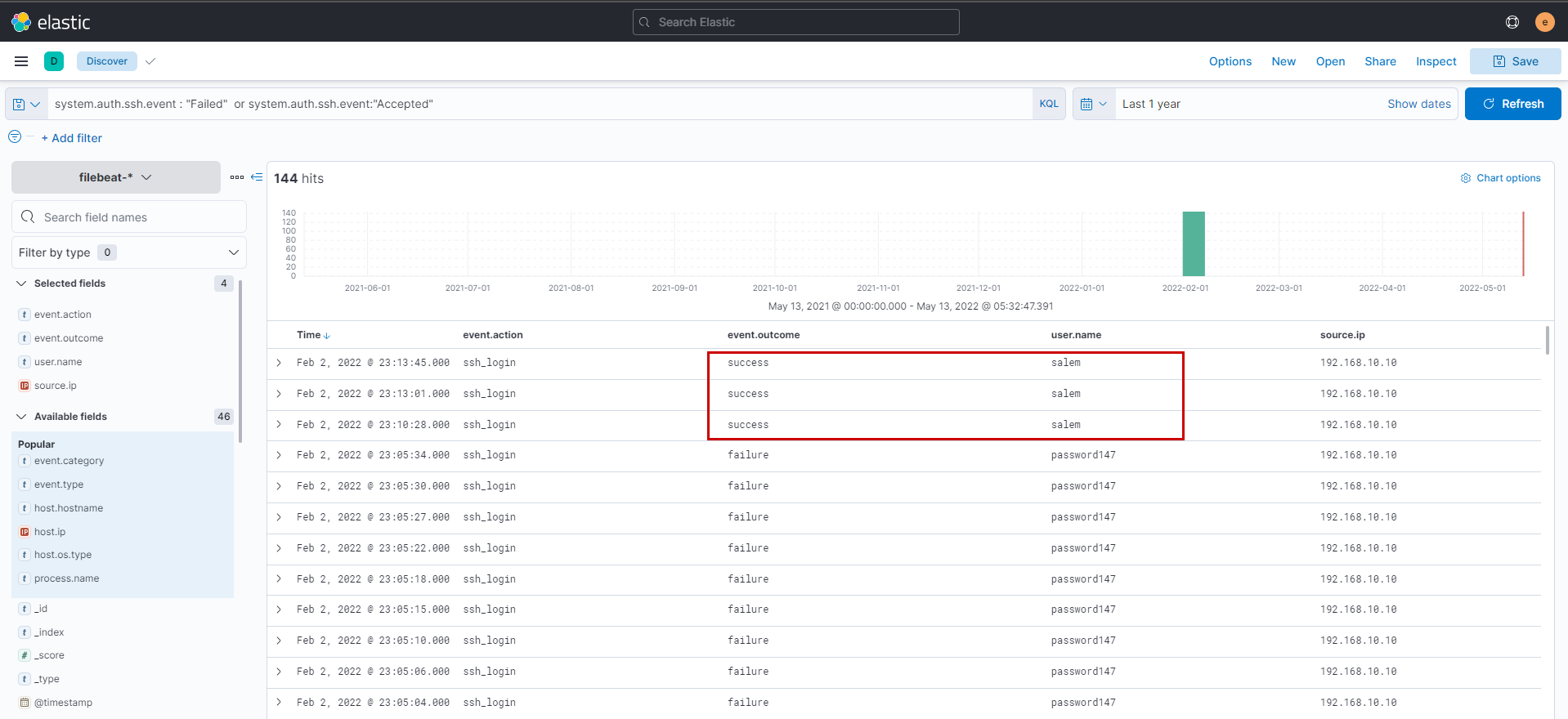Open the Discover breadcrumb chevron
The image size is (1568, 719).
tap(150, 61)
